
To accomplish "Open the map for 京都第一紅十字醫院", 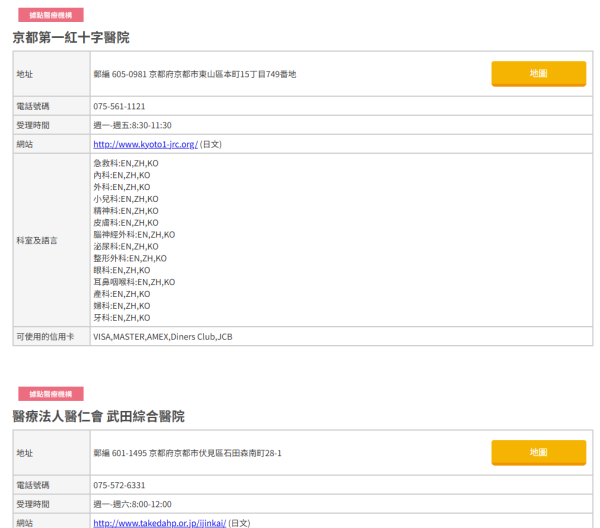I will tap(538, 73).
